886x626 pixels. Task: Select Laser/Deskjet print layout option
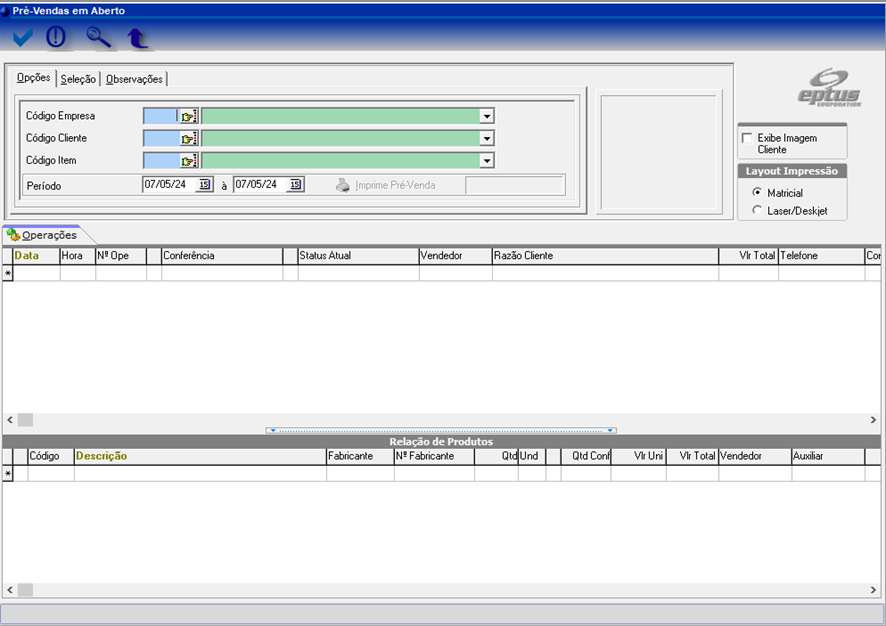757,210
